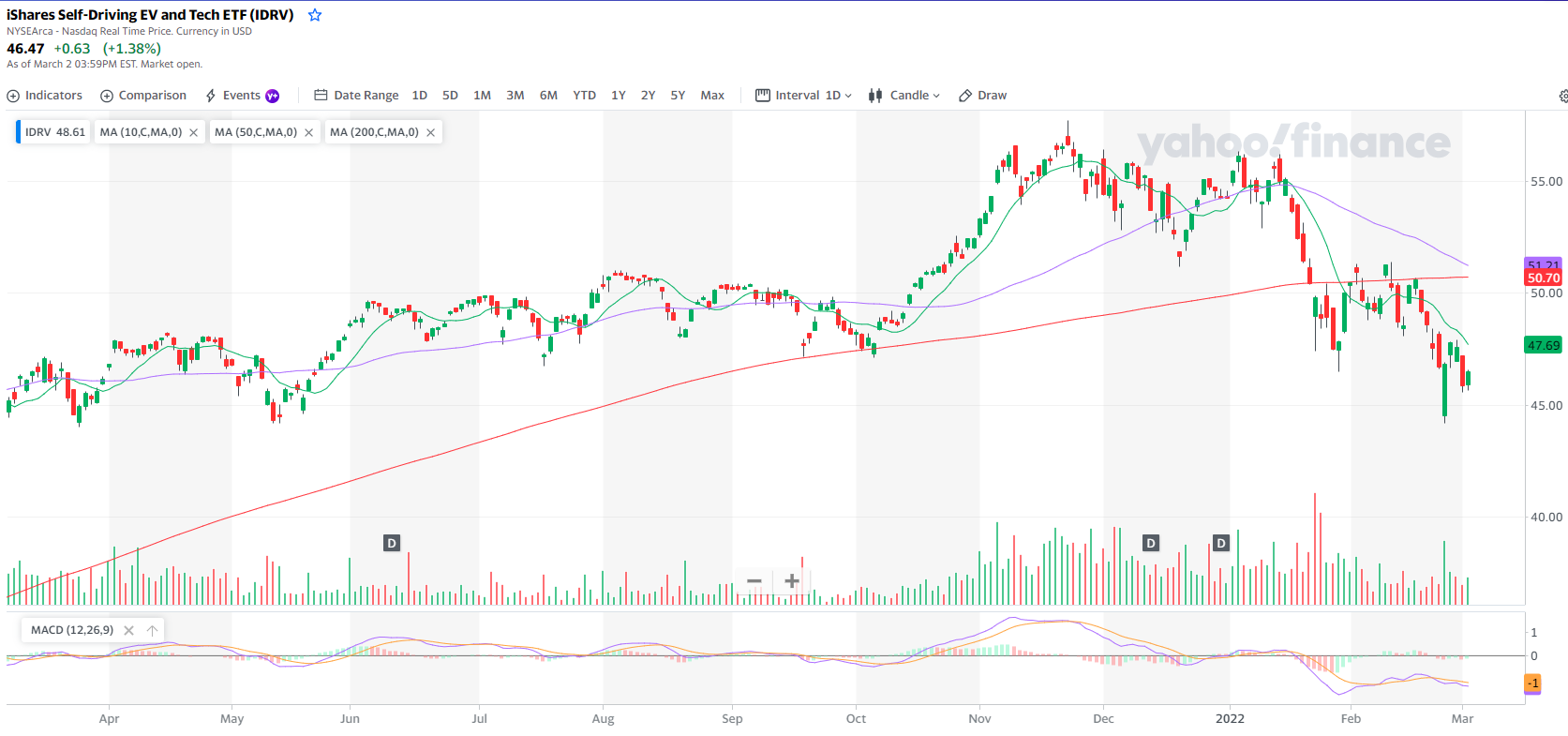Click the dividend D marker near June
The height and width of the screenshot is (736, 1568).
point(392,543)
